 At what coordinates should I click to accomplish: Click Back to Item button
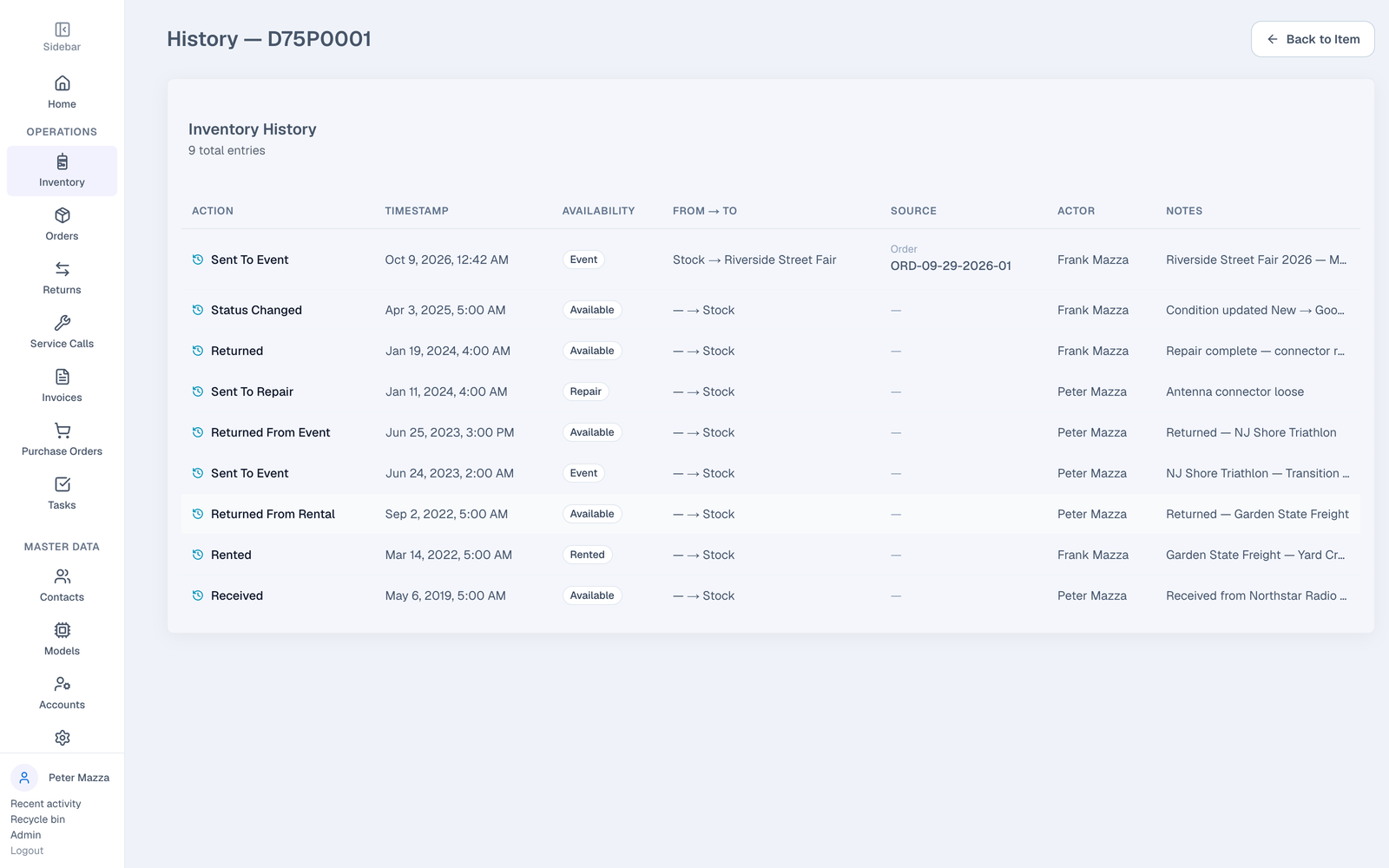pyautogui.click(x=1313, y=39)
